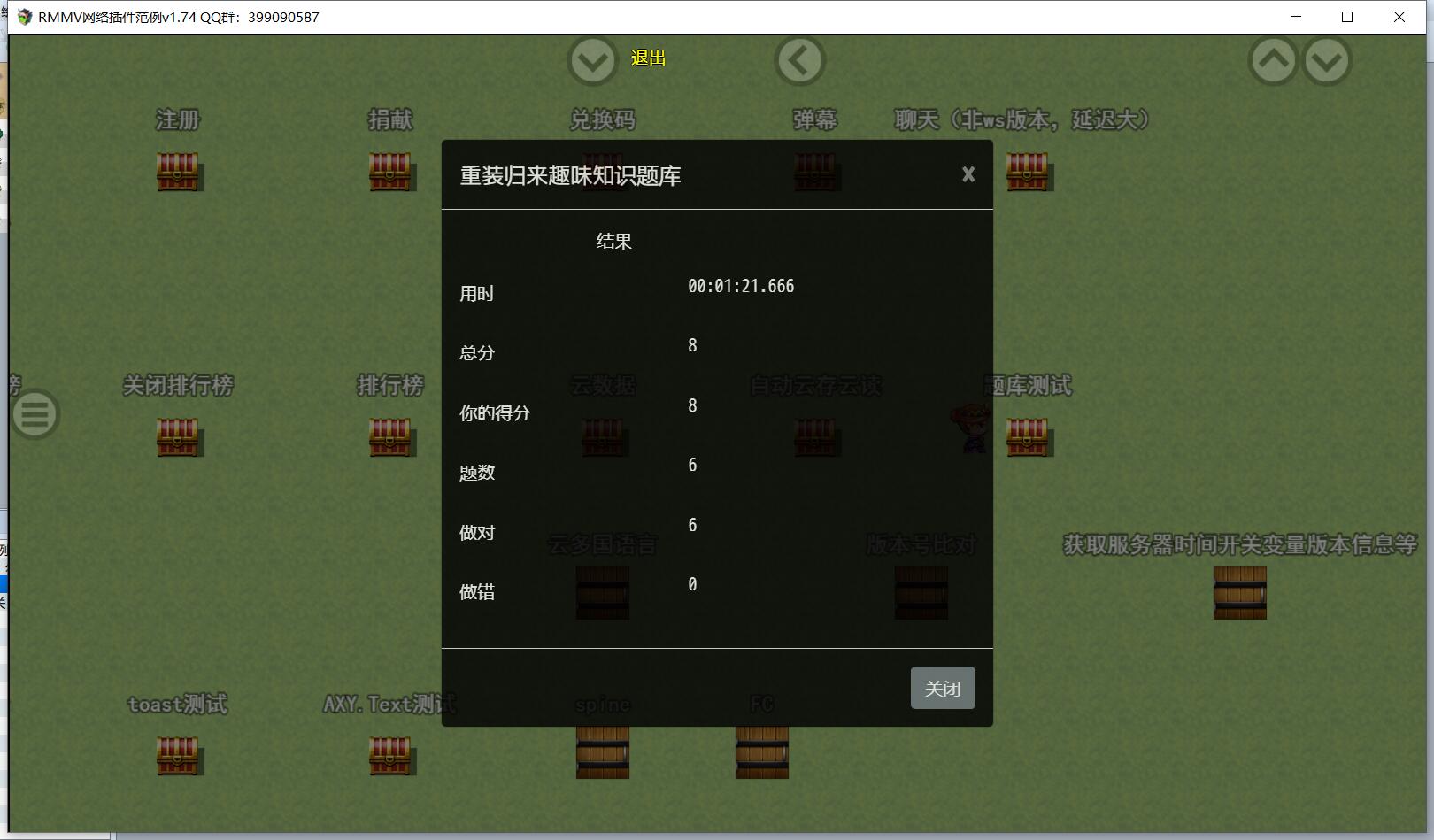Click the dialog title 重装归来趣味知识题库

tap(570, 175)
